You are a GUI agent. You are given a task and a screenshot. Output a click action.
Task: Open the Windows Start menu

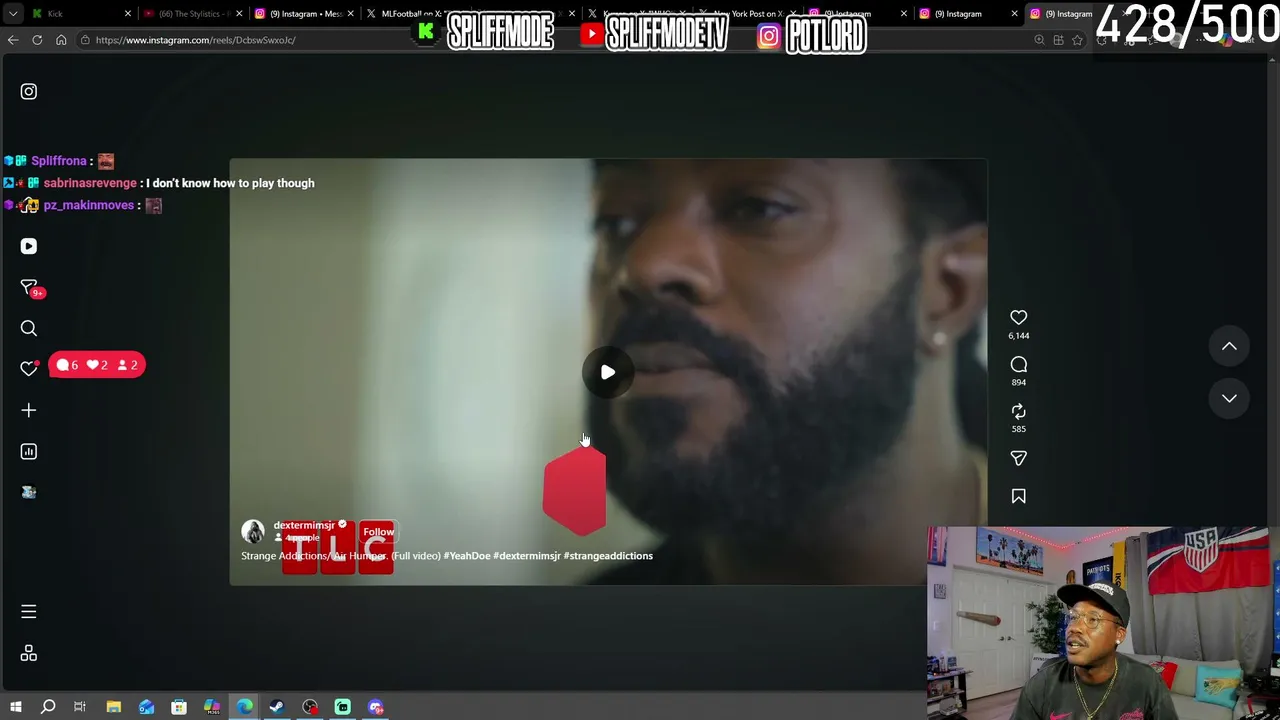click(x=15, y=707)
